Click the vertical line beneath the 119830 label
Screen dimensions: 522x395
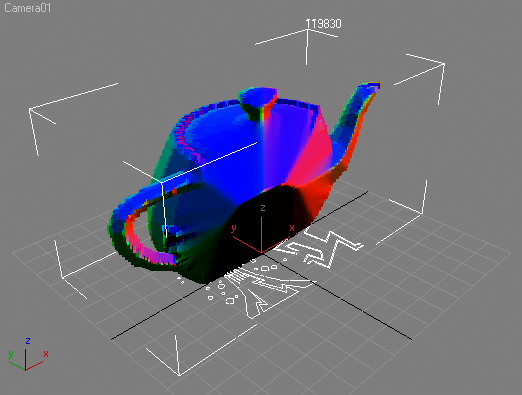307,47
